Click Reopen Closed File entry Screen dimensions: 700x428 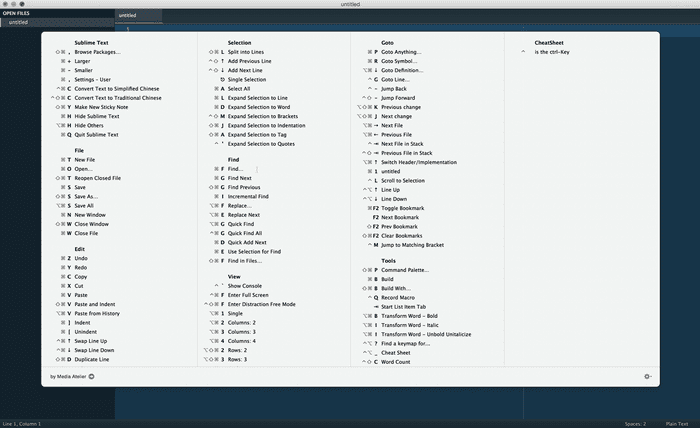pos(98,178)
